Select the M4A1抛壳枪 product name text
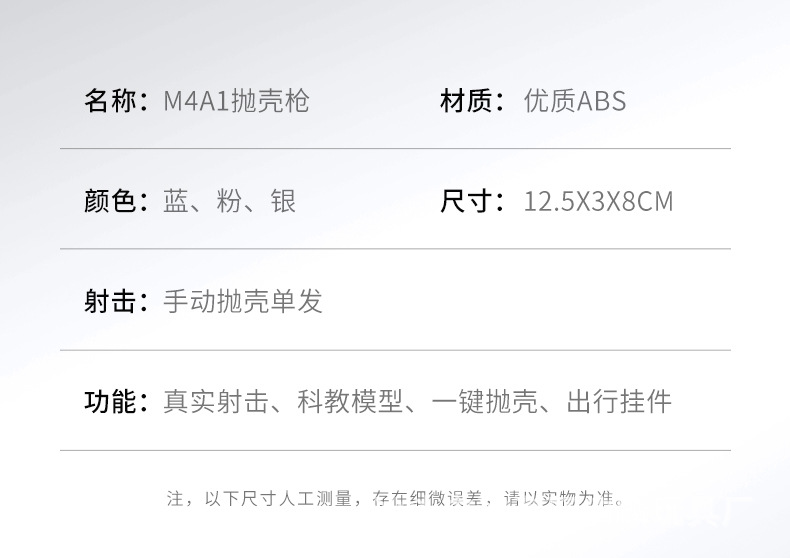This screenshot has width=790, height=558. [x=236, y=101]
